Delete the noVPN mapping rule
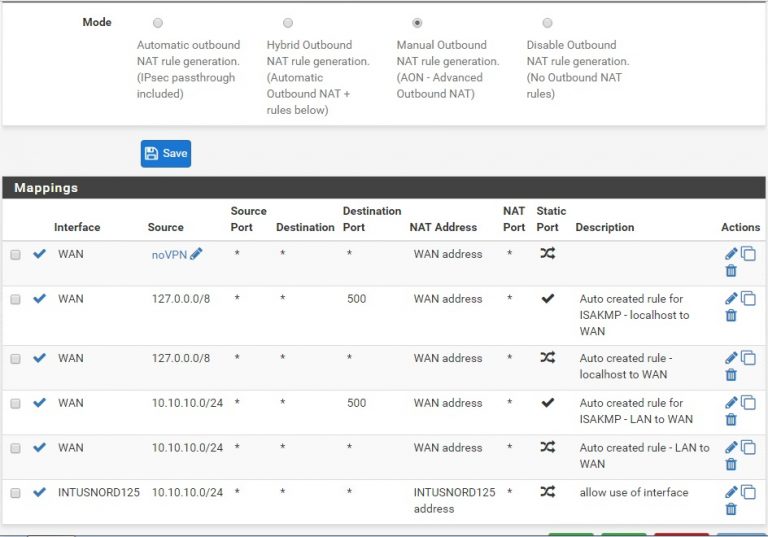 point(731,271)
